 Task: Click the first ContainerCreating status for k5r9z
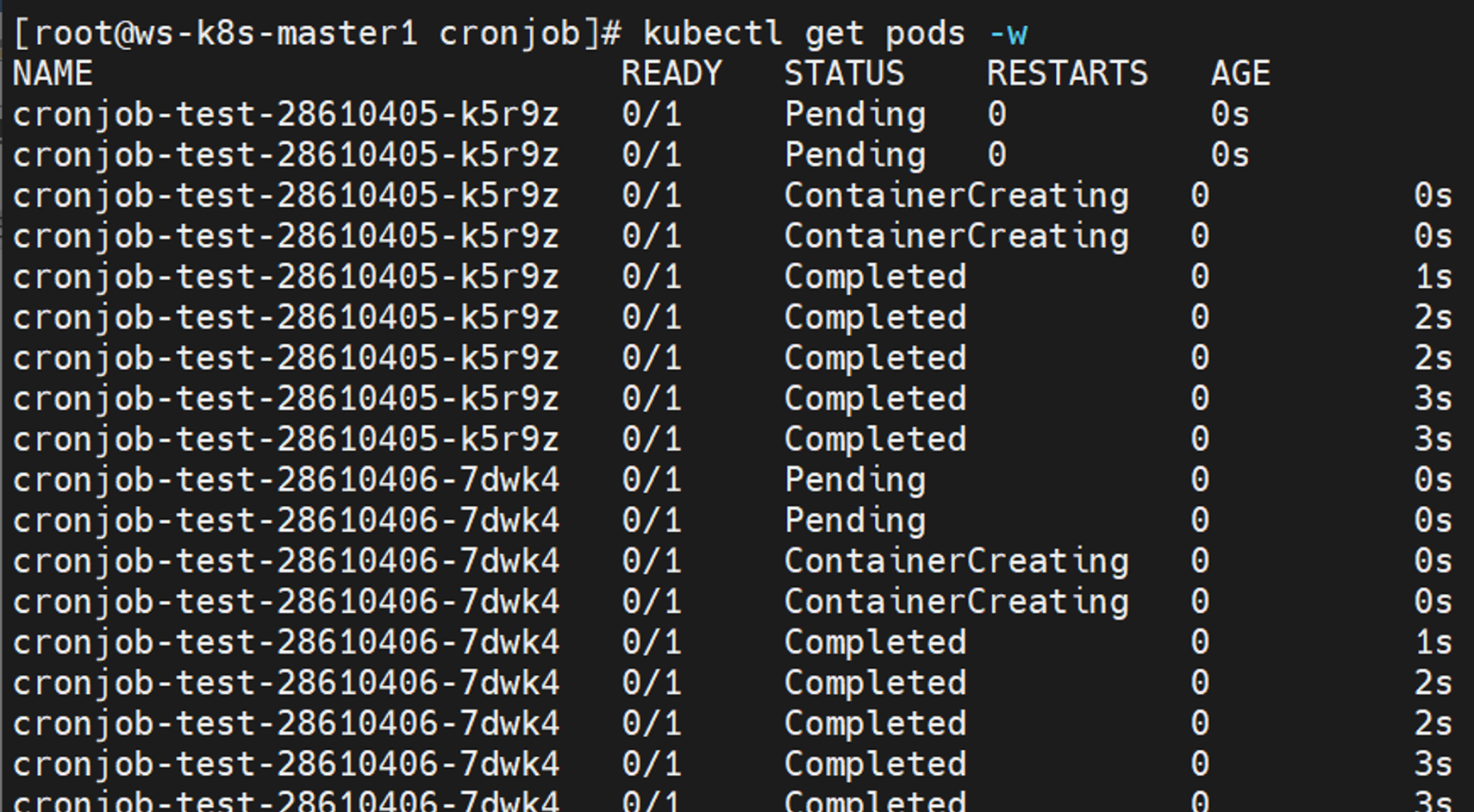click(956, 196)
